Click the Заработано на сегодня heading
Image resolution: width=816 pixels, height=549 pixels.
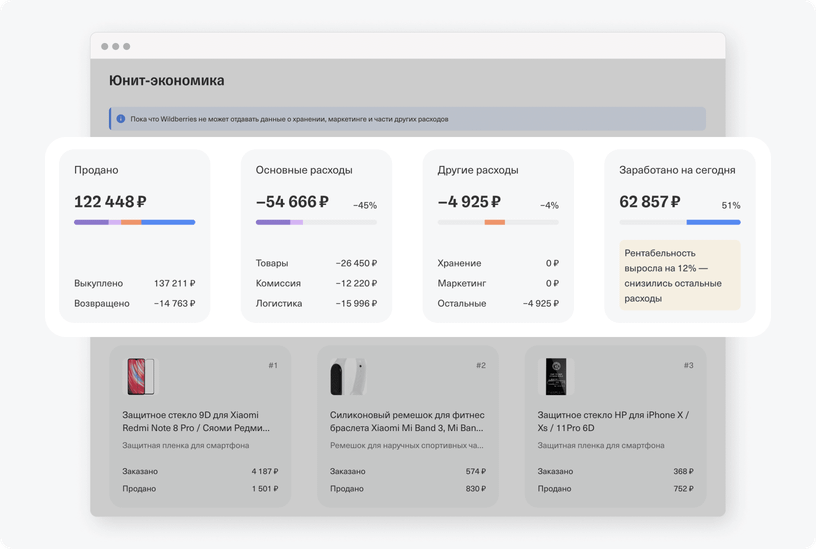pyautogui.click(x=677, y=170)
